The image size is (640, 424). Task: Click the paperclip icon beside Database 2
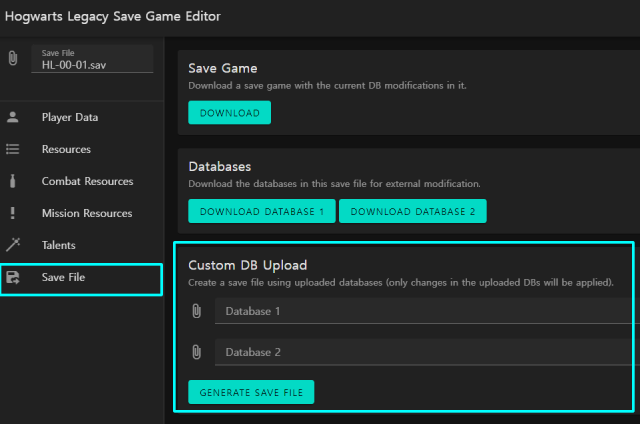[197, 352]
